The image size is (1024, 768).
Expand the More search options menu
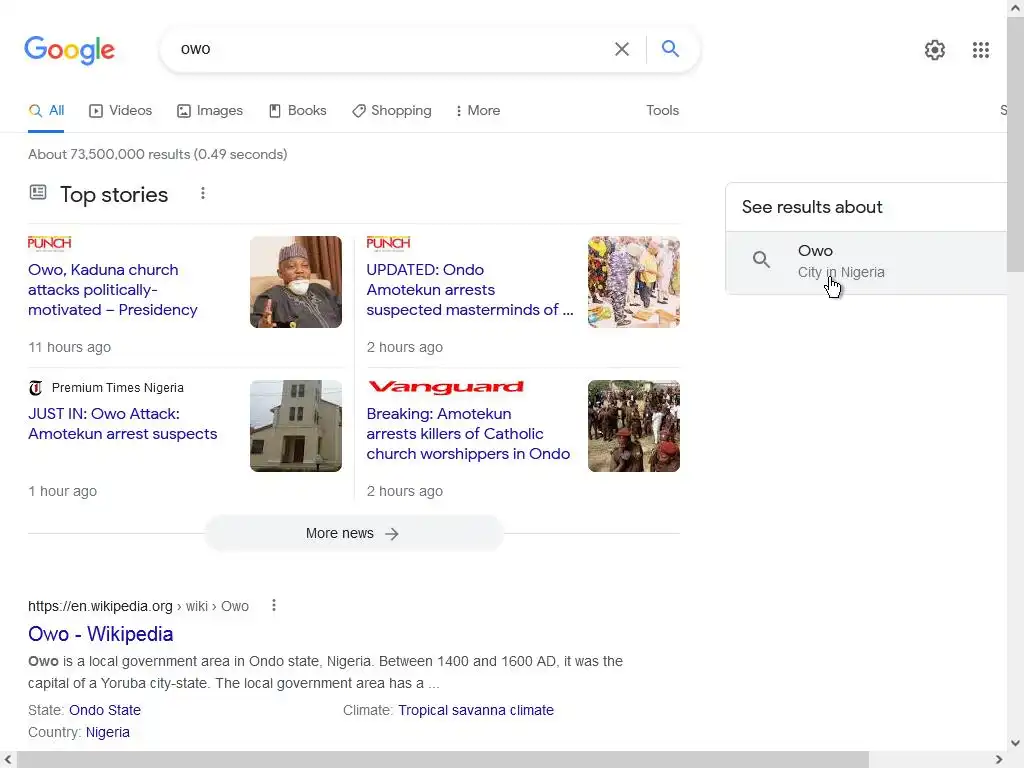point(478,110)
